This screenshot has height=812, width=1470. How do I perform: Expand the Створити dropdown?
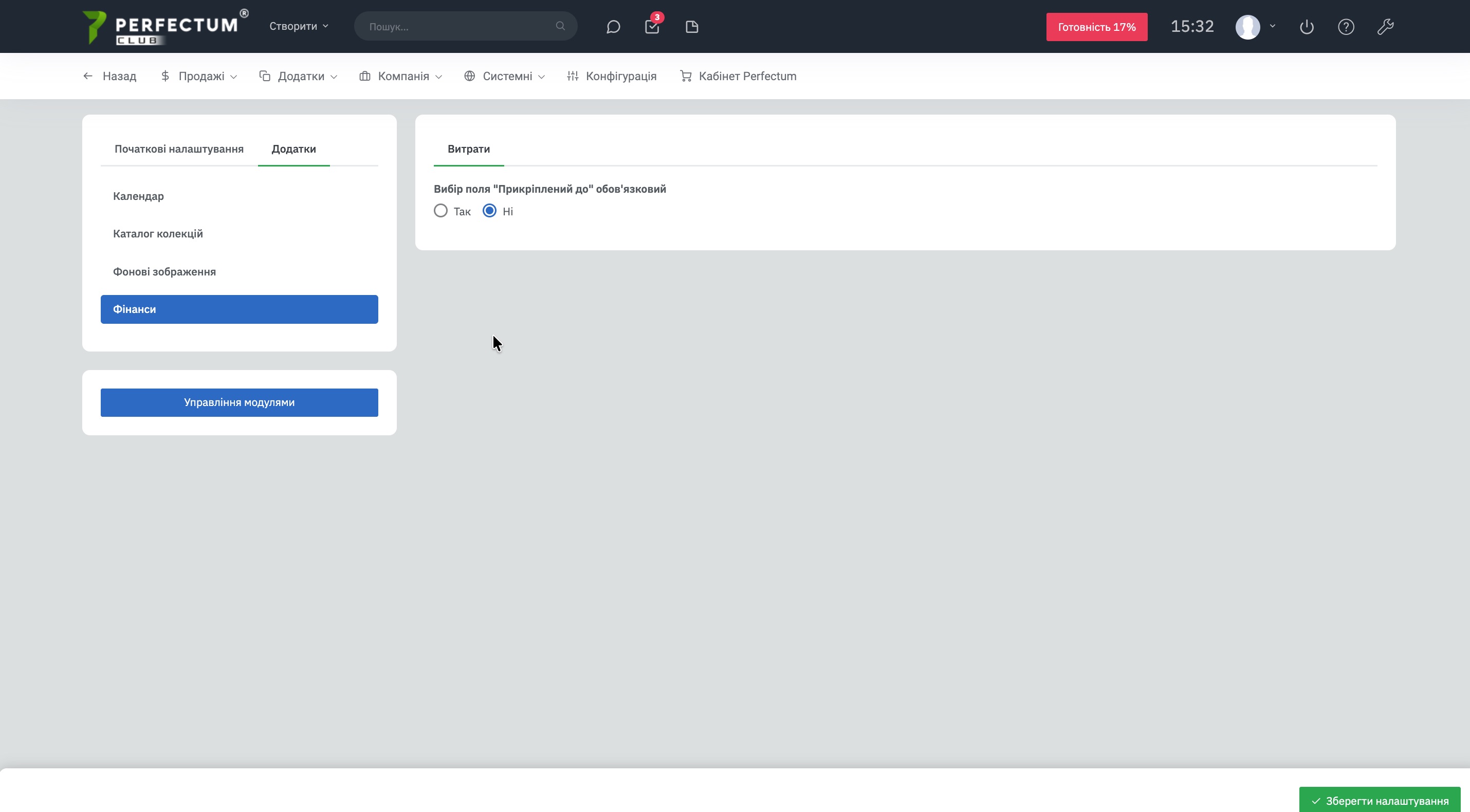pos(299,26)
